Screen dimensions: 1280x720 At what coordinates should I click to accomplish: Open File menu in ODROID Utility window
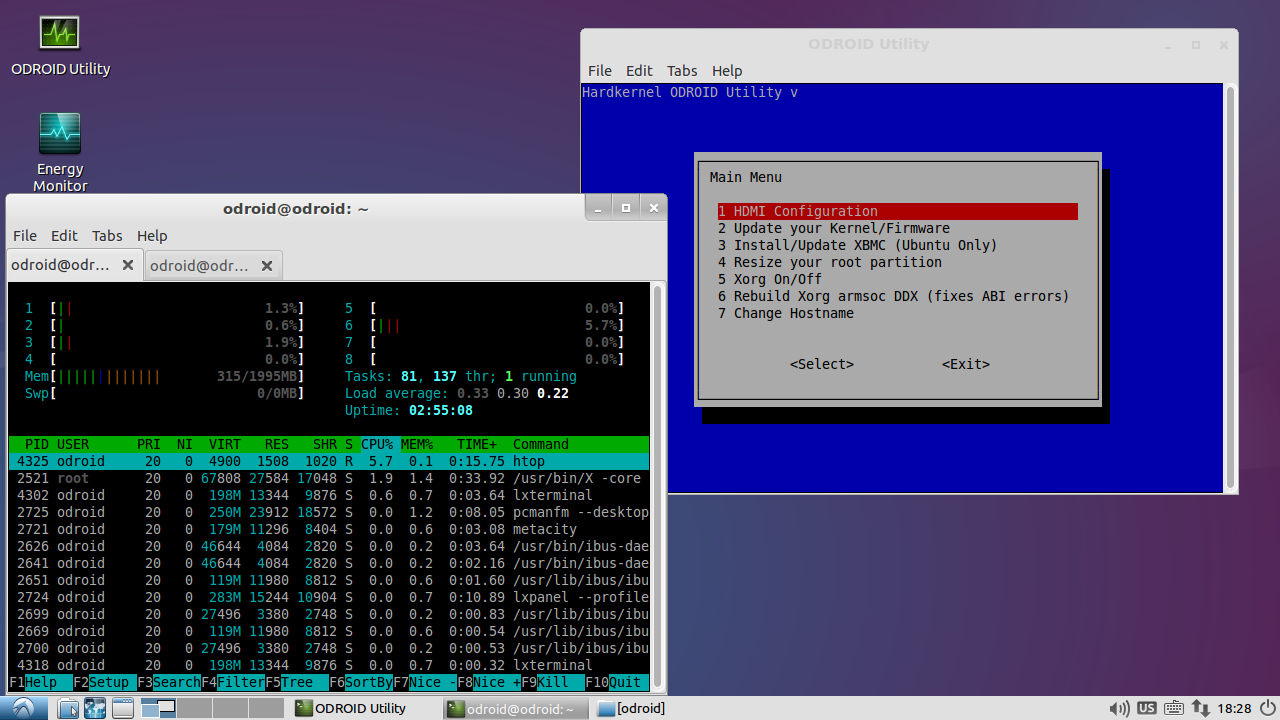point(600,71)
